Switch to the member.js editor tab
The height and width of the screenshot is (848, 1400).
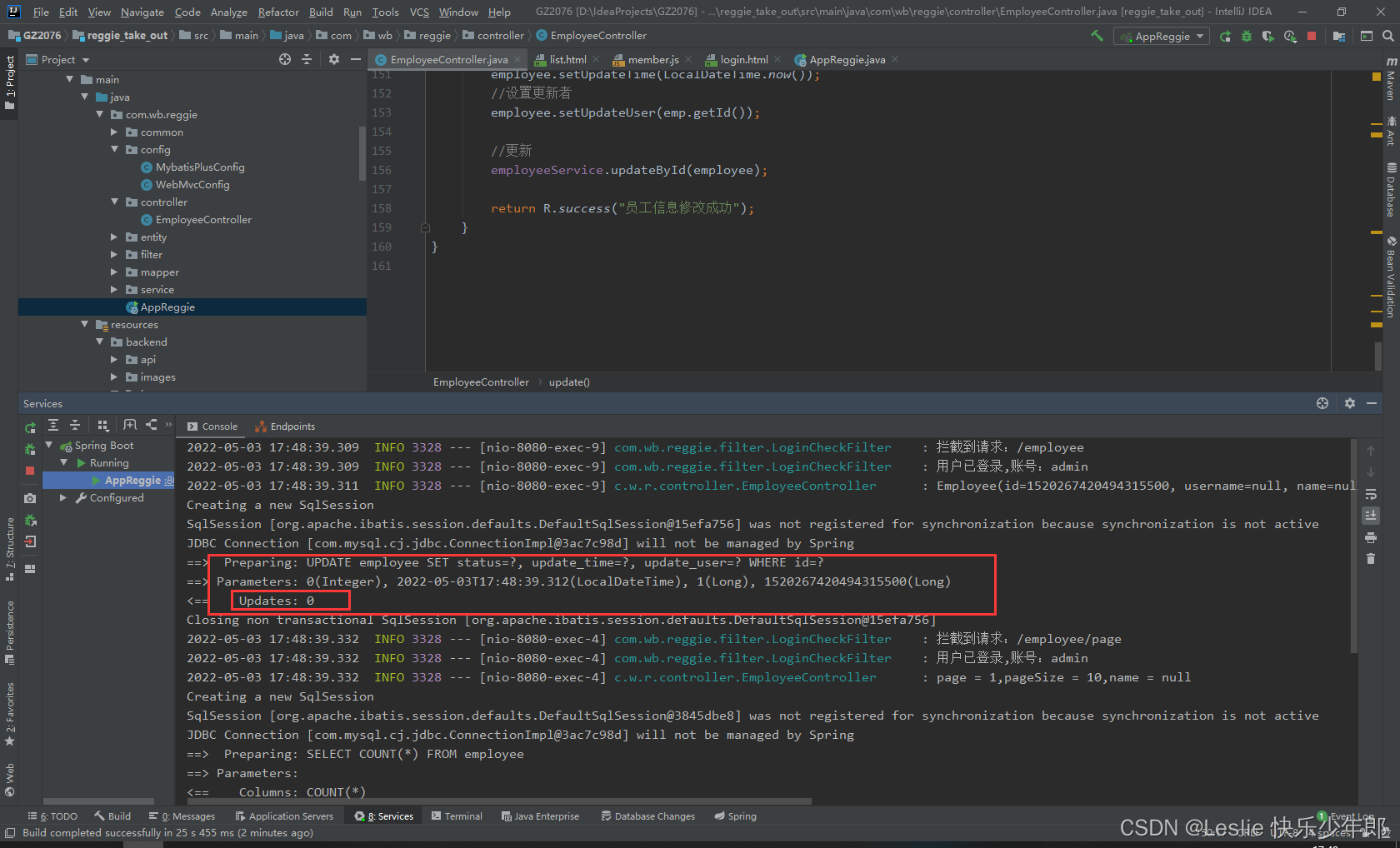pos(652,59)
